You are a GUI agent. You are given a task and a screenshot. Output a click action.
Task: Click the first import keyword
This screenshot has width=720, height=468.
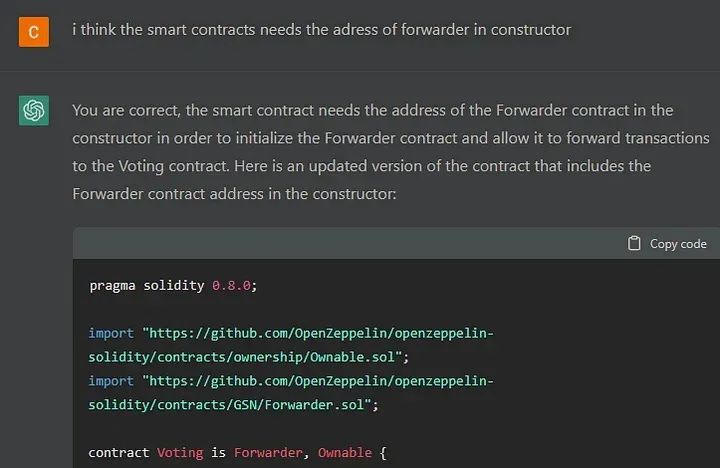click(x=111, y=333)
